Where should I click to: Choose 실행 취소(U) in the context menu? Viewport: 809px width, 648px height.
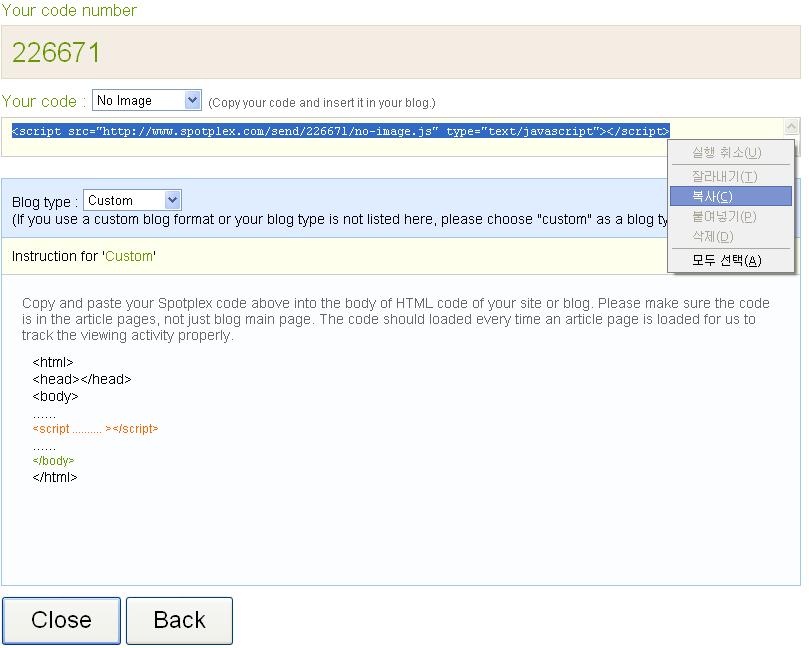(731, 152)
